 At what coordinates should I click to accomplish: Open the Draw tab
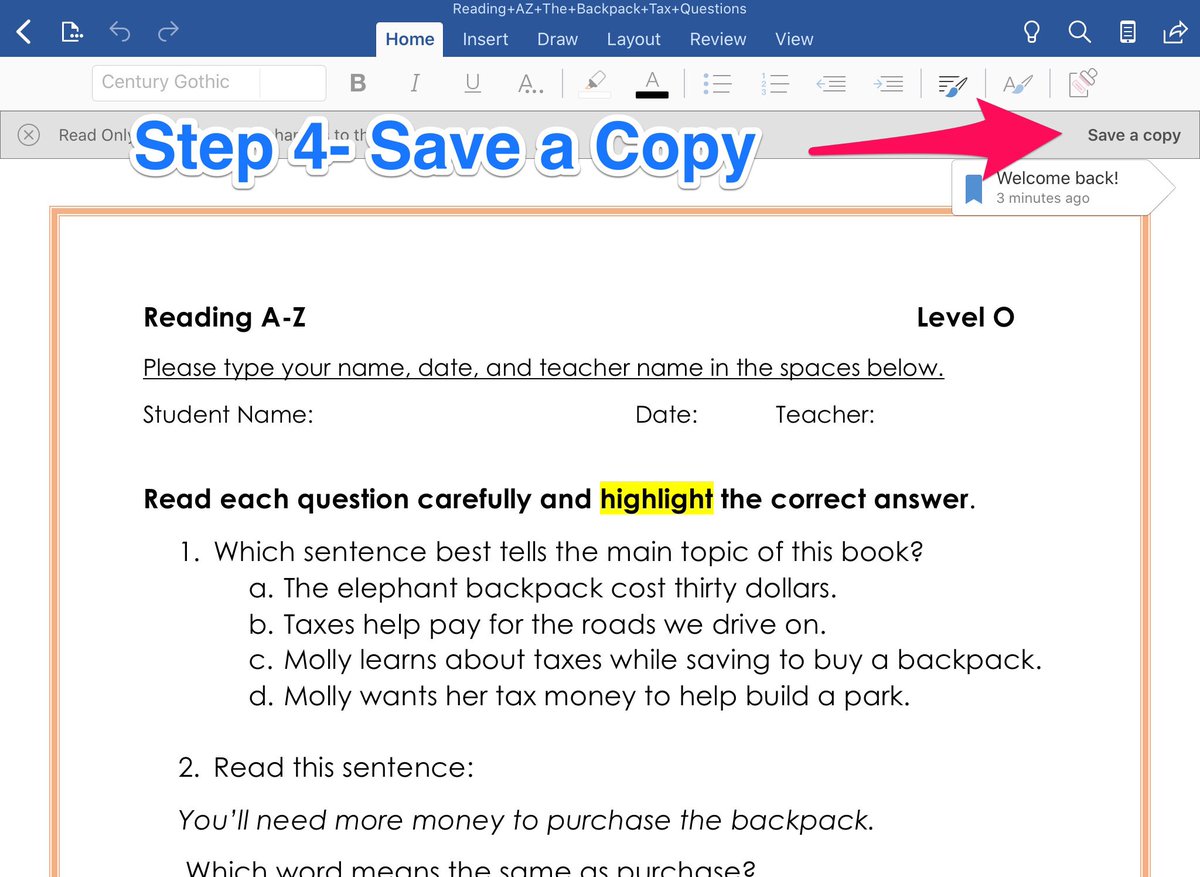tap(557, 39)
